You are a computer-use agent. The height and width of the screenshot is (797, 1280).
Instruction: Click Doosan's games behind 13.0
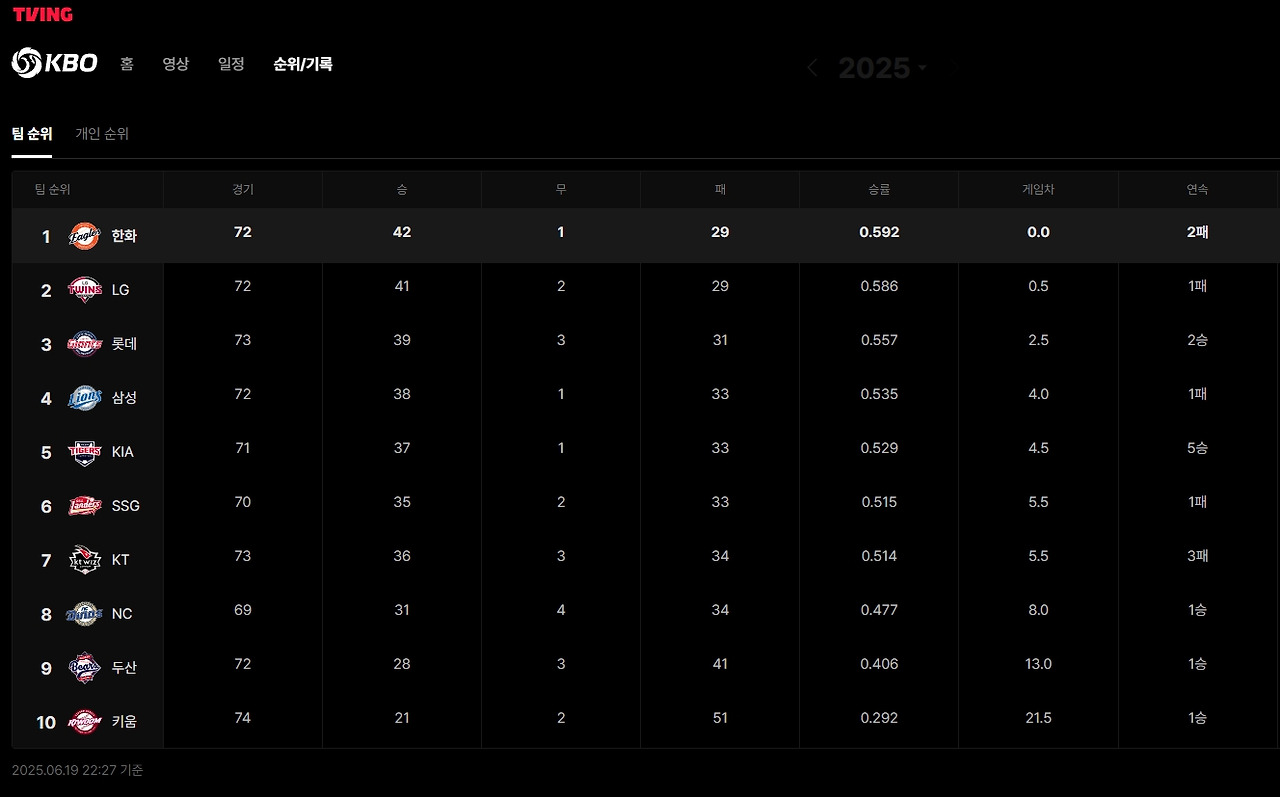(x=1038, y=664)
